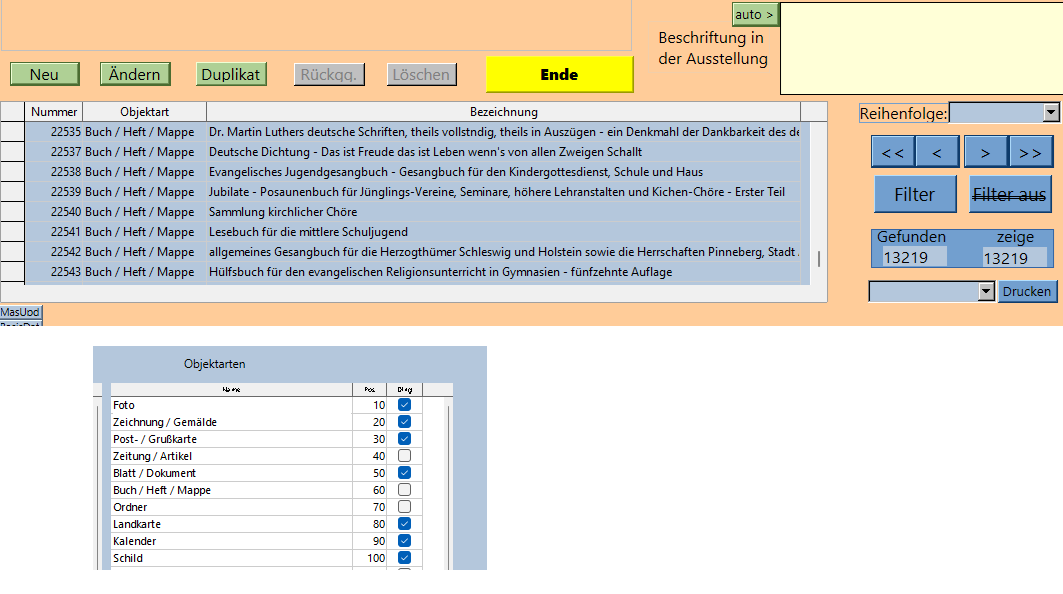The height and width of the screenshot is (594, 1063).
Task: Toggle the Foto checkbox
Action: [404, 405]
